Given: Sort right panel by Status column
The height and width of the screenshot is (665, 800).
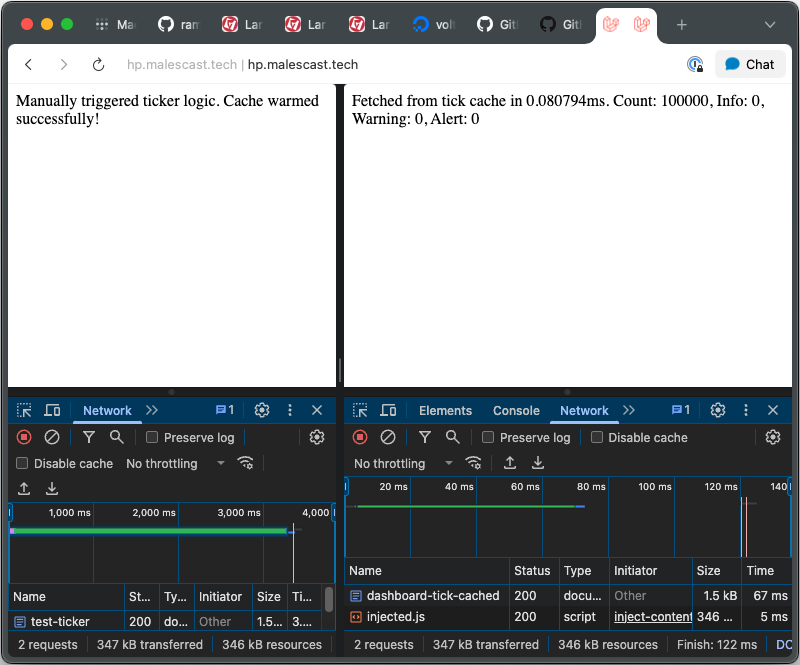Looking at the screenshot, I should tap(532, 571).
